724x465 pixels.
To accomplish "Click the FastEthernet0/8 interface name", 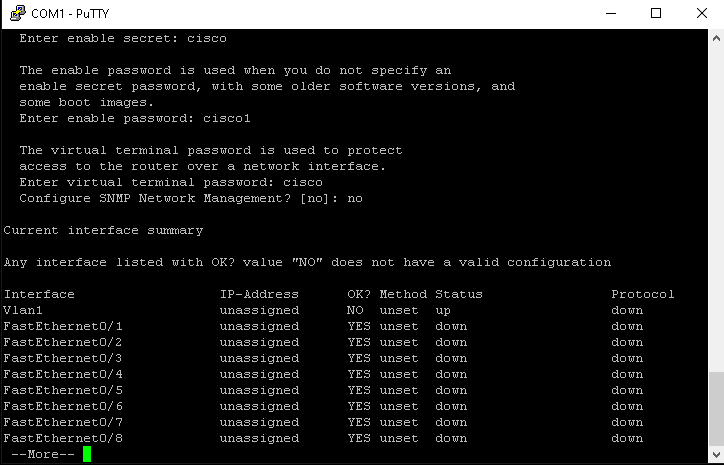I will (63, 438).
